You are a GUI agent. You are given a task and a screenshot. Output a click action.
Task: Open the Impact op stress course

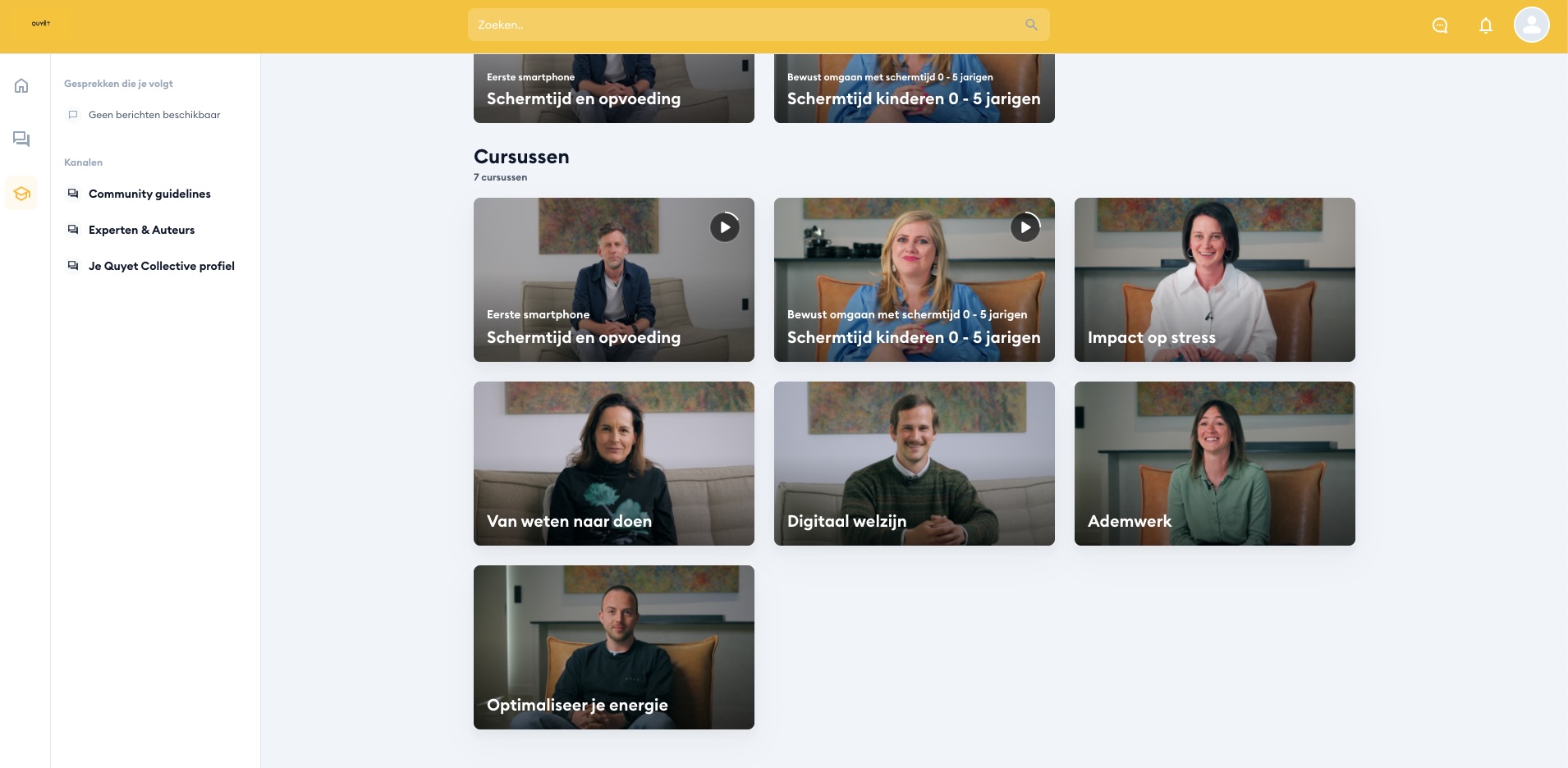click(1215, 280)
